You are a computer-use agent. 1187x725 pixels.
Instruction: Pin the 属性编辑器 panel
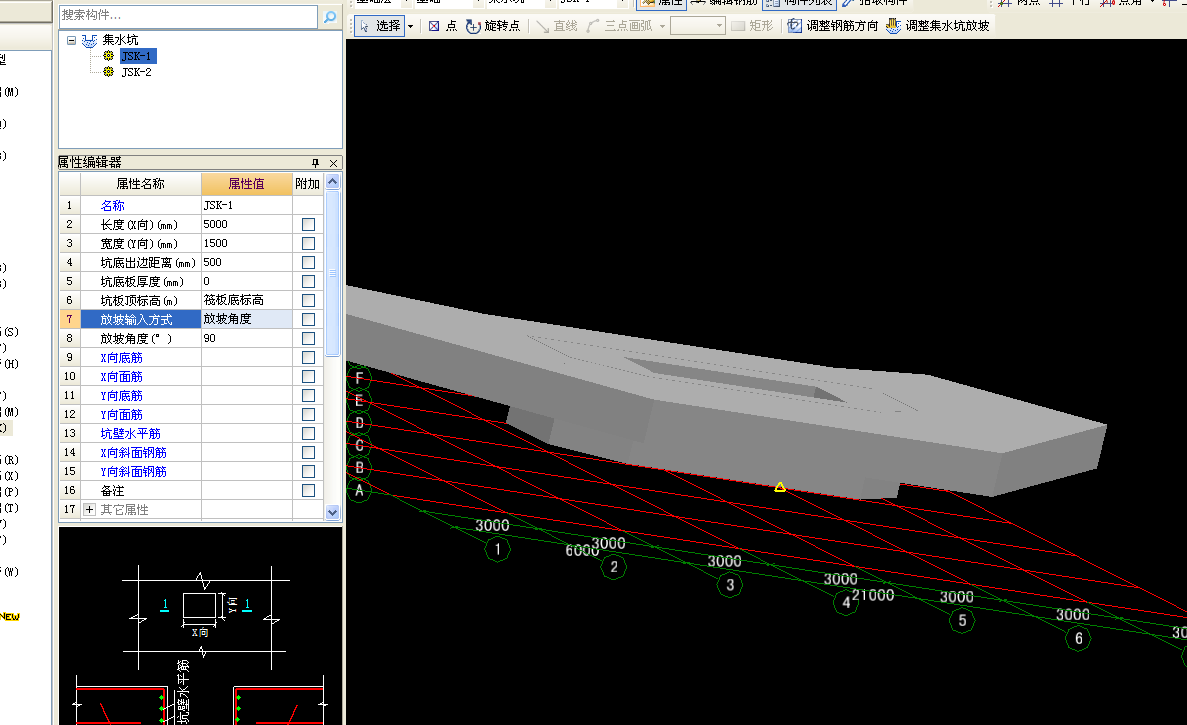[x=316, y=163]
